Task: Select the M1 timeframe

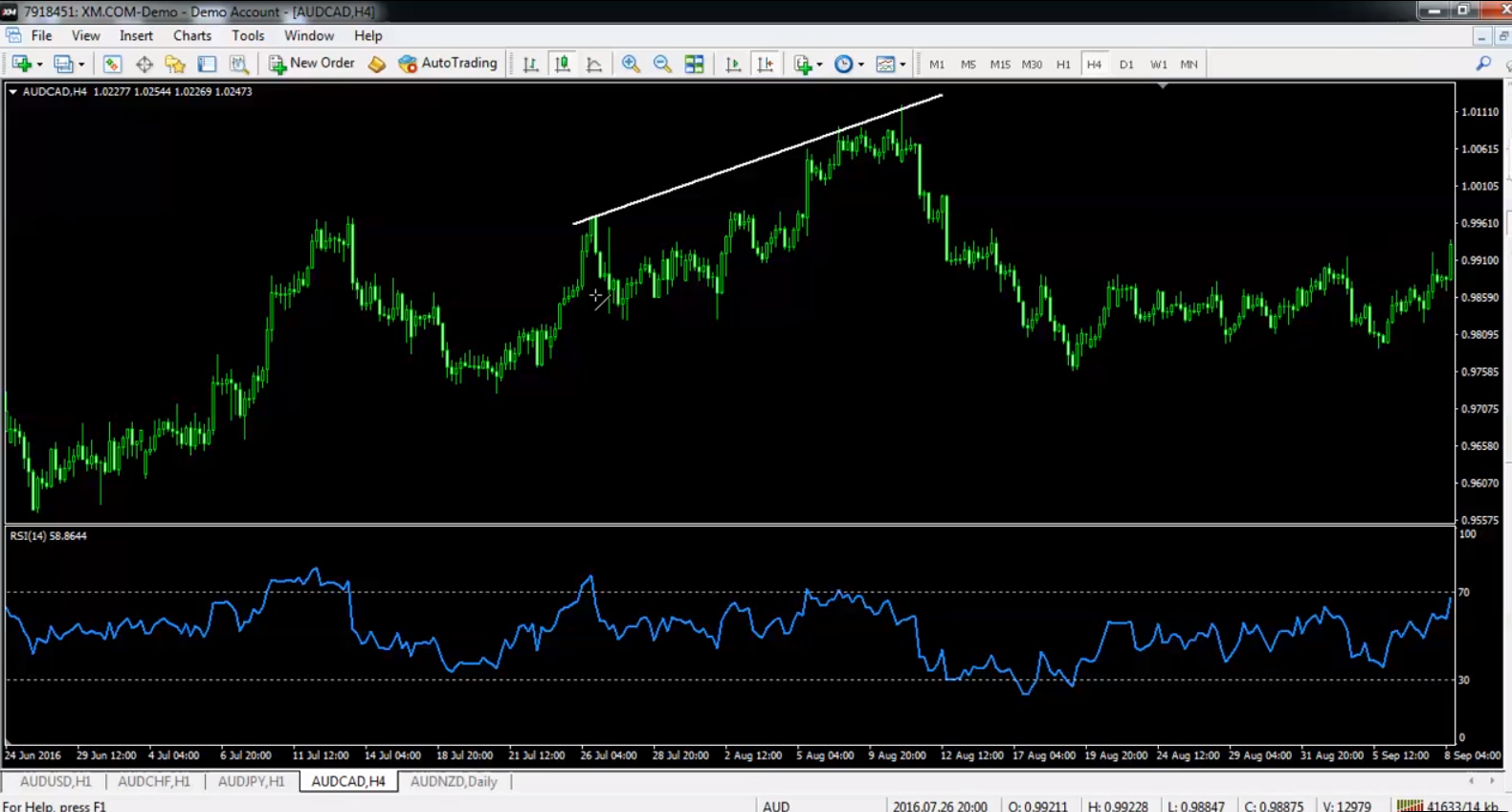Action: point(937,64)
